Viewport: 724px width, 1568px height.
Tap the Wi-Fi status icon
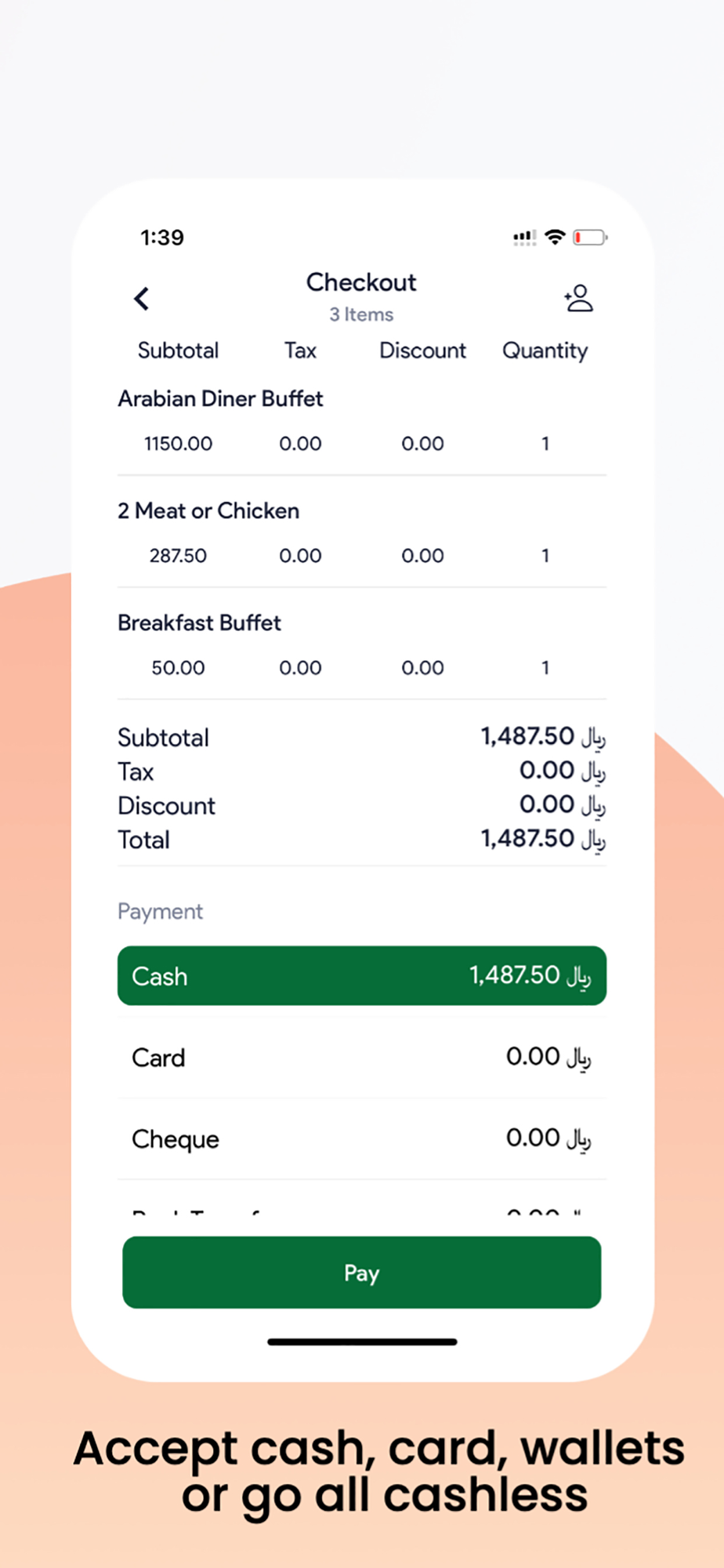point(555,237)
